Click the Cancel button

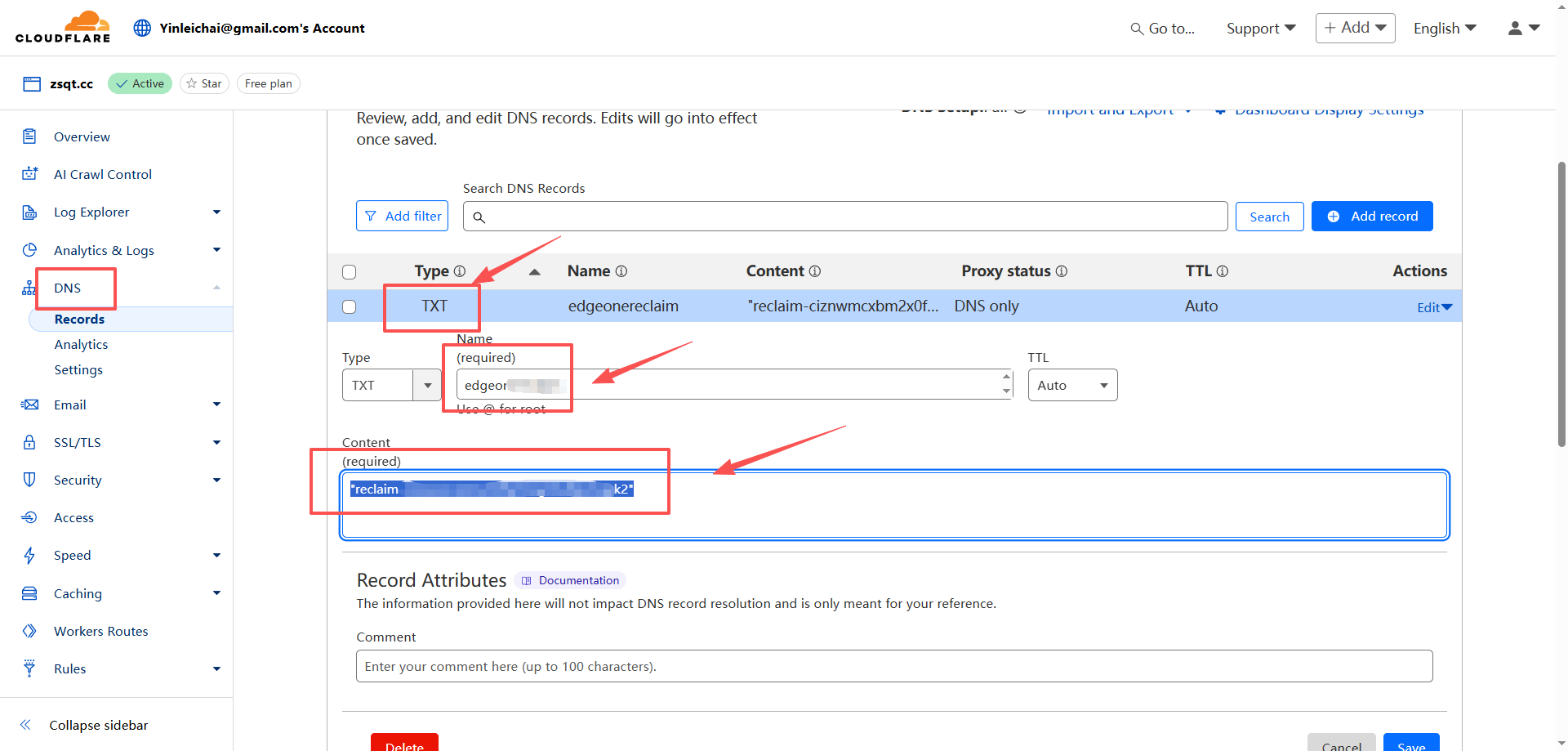coord(1342,742)
